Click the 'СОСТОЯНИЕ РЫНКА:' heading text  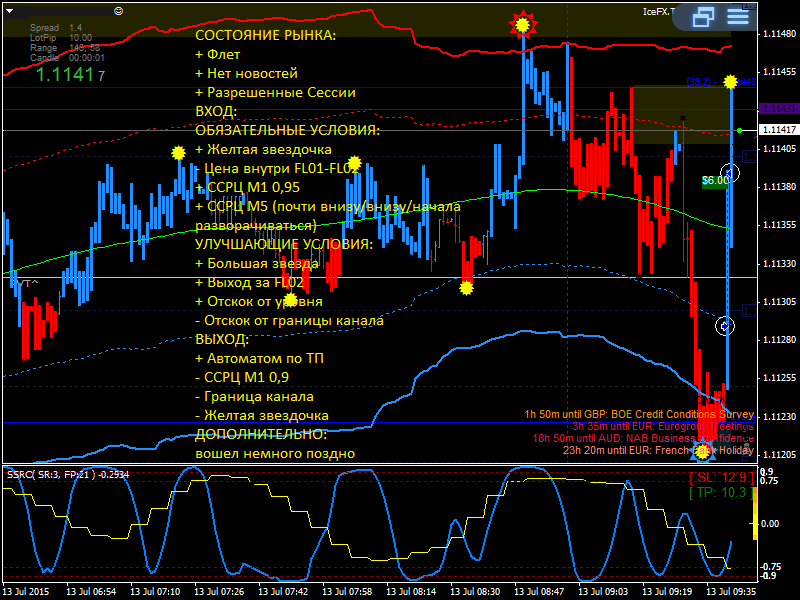265,35
